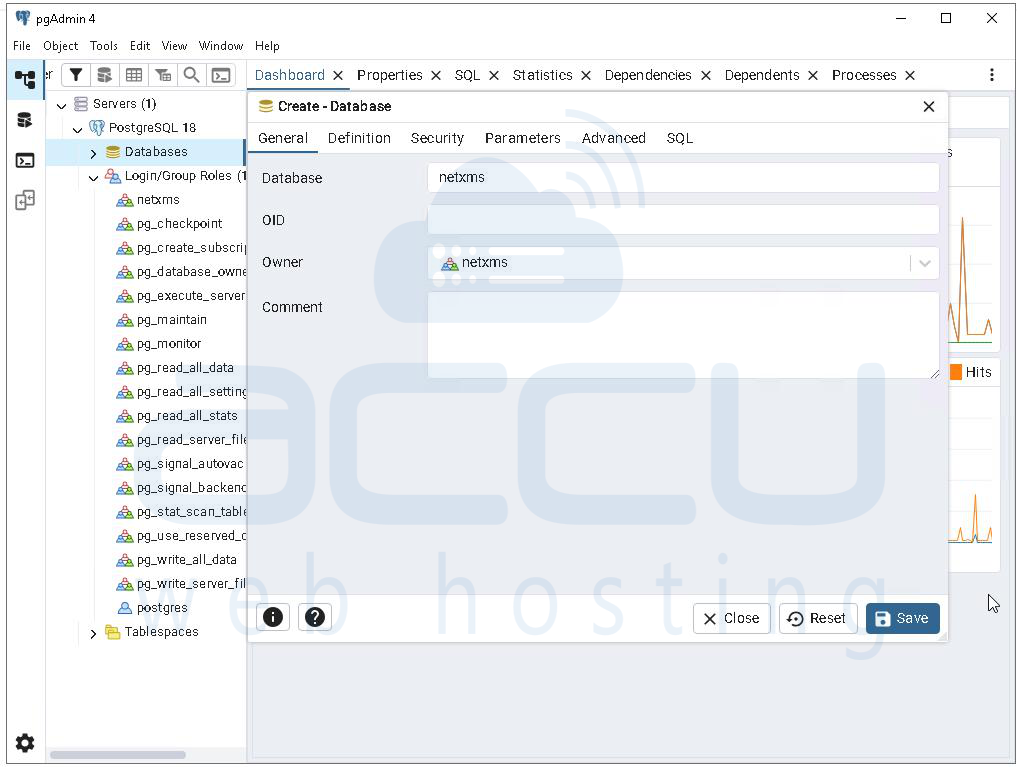Open the Object menu
The image size is (1017, 767).
pyautogui.click(x=60, y=45)
